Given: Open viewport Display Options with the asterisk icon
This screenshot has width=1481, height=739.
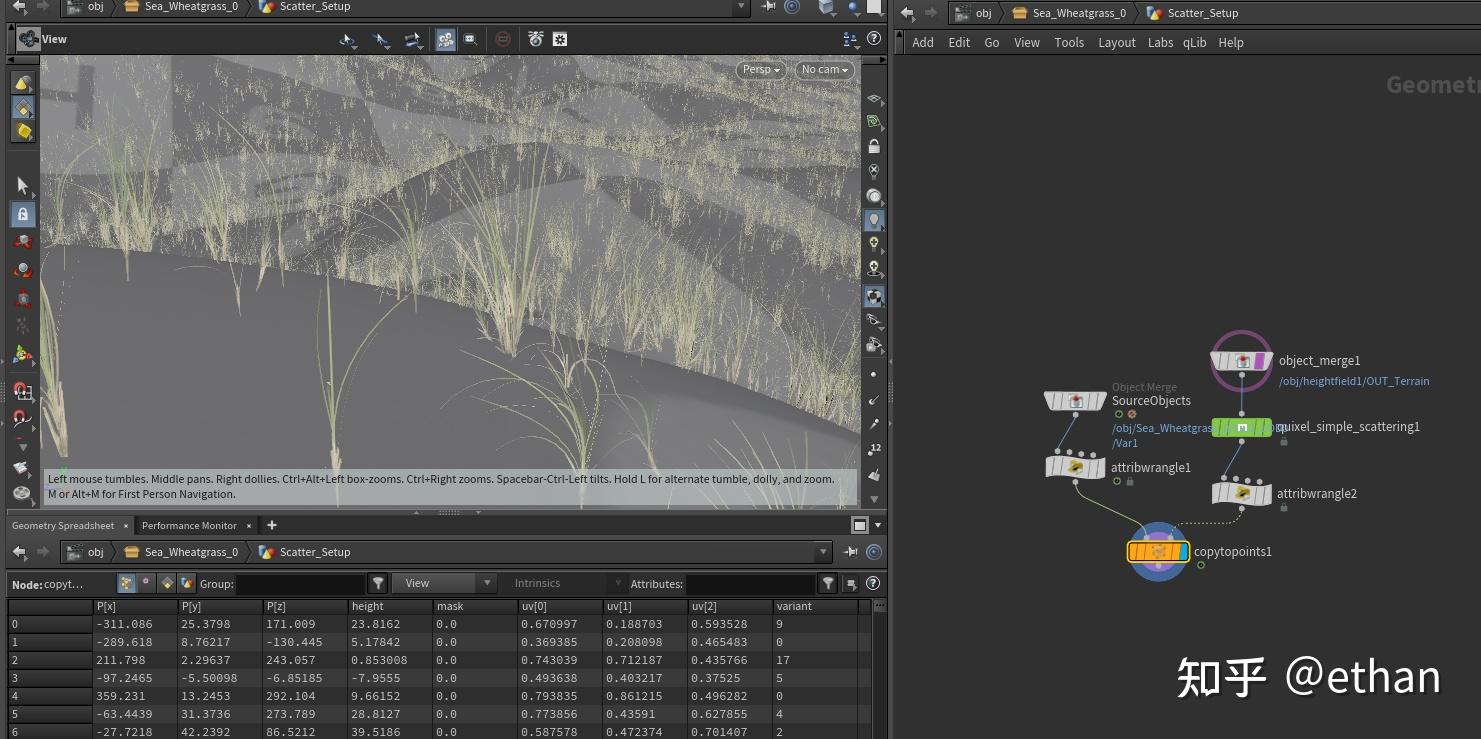Looking at the screenshot, I should [560, 39].
